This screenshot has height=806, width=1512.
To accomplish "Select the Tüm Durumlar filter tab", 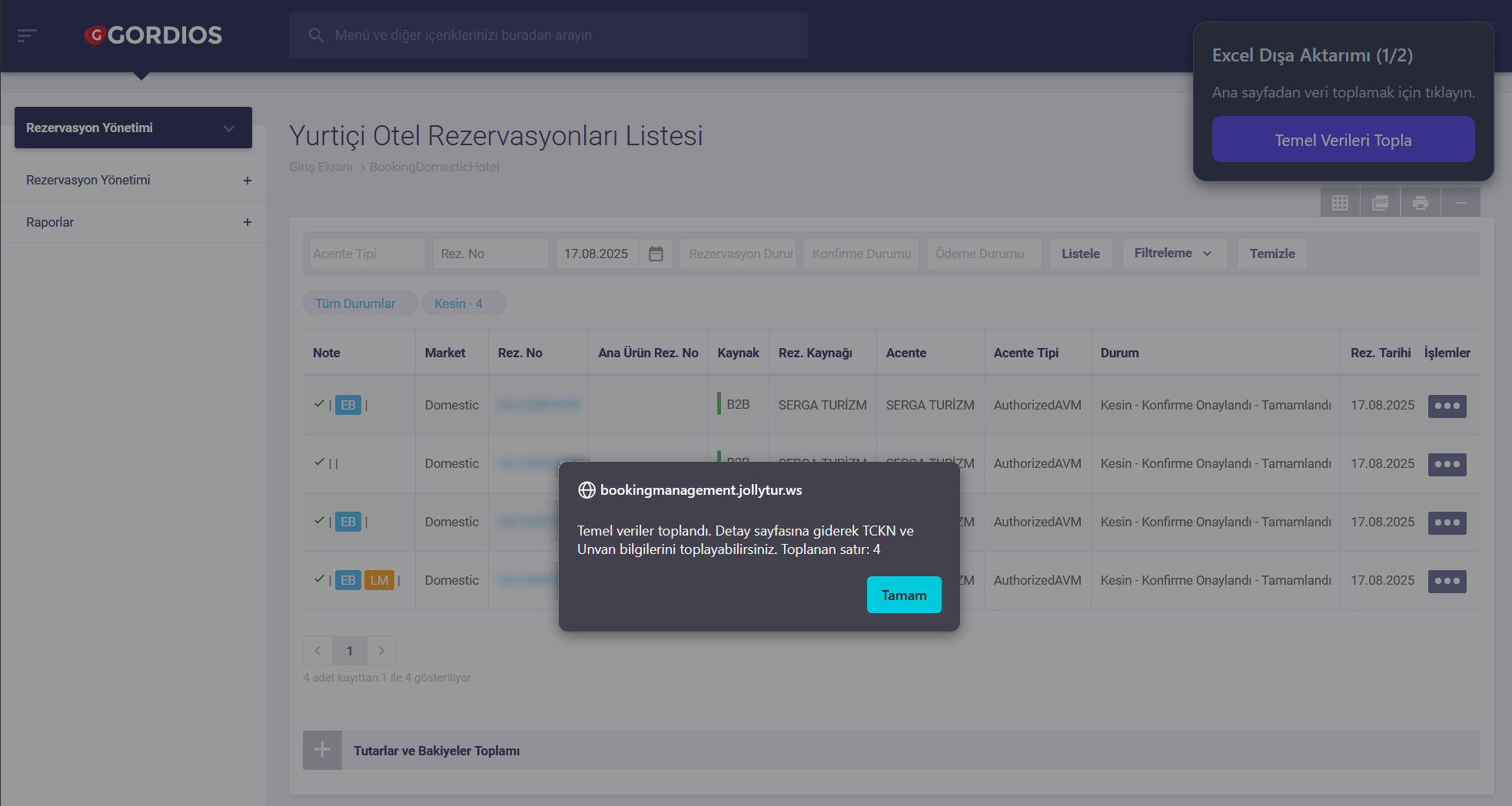I will (355, 303).
